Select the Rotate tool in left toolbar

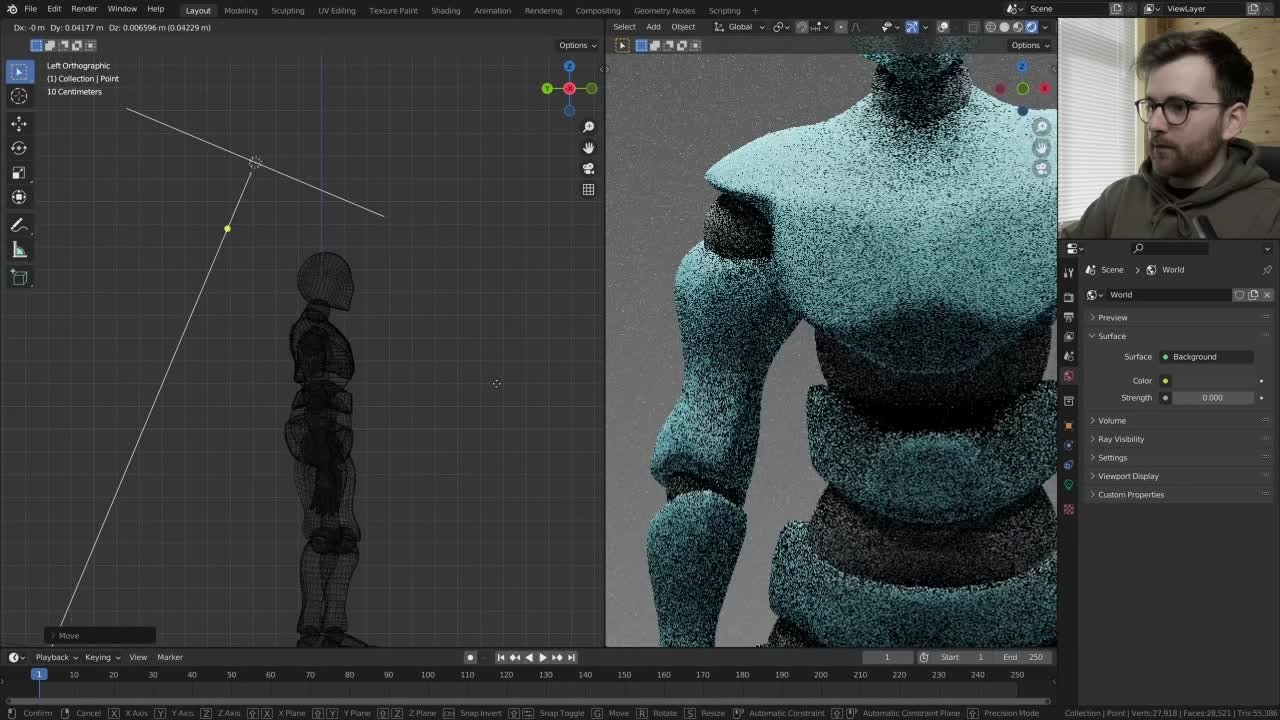[x=19, y=148]
